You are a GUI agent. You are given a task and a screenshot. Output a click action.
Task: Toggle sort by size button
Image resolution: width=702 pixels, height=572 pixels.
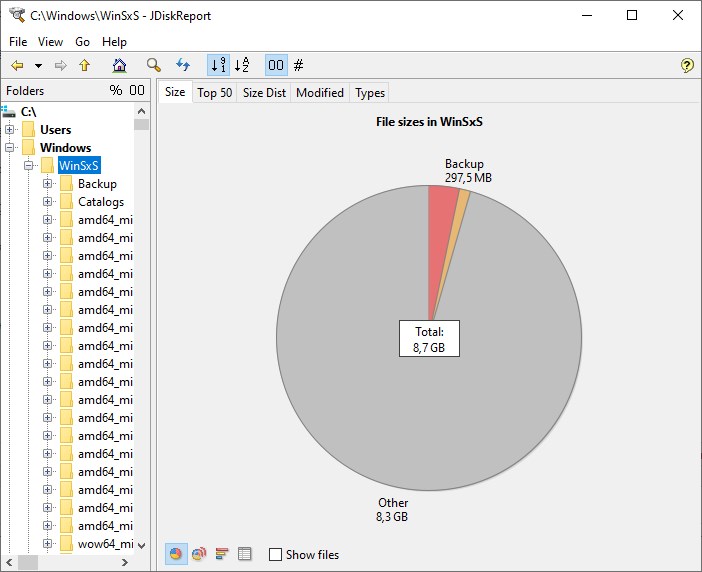(218, 66)
